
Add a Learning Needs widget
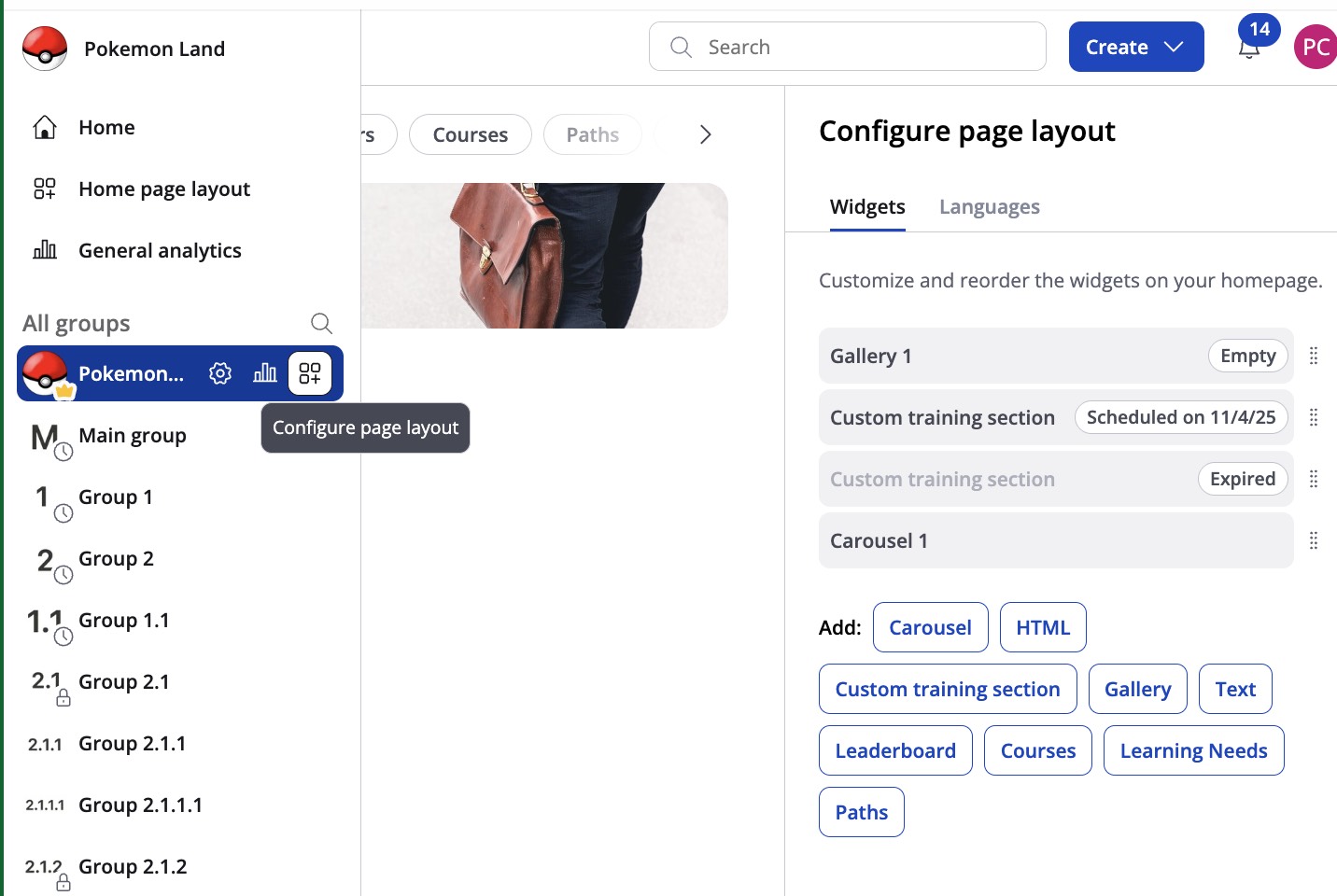[1193, 750]
